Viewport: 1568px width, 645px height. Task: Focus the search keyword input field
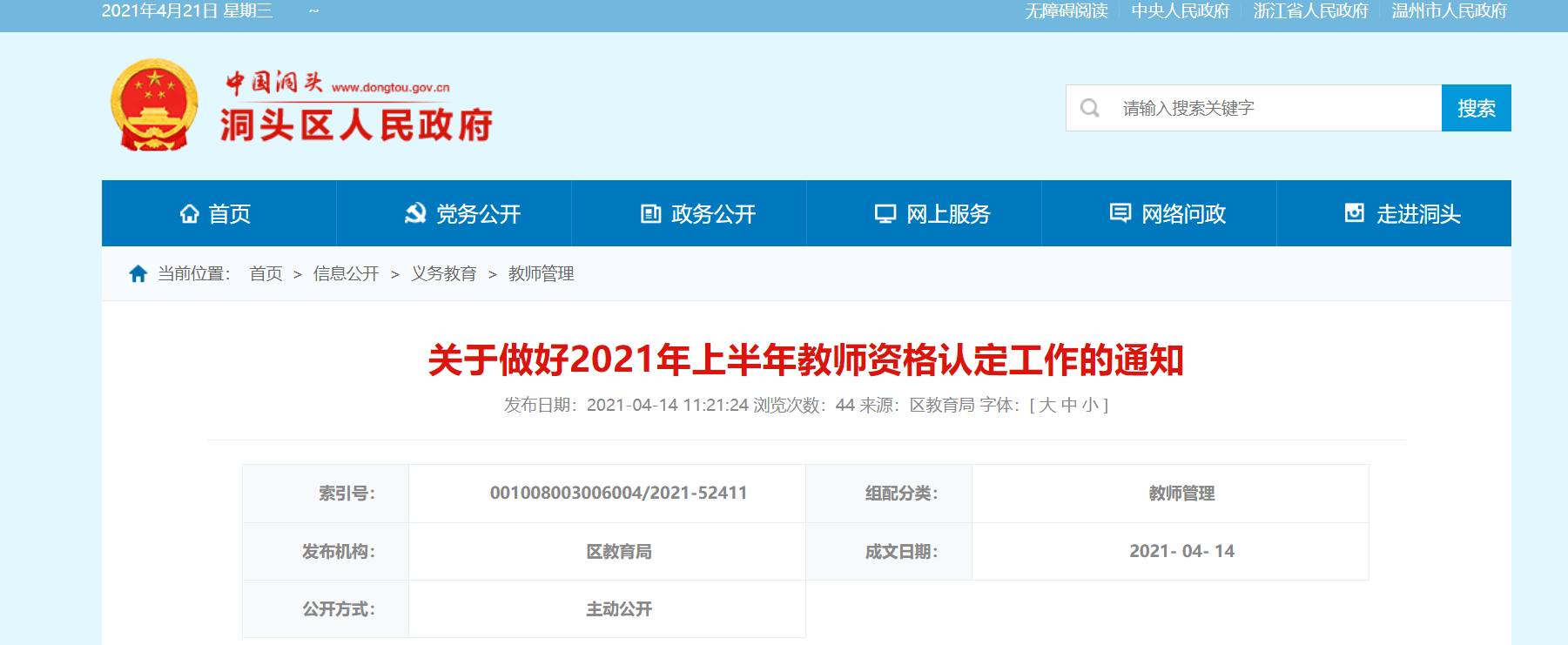(1254, 108)
